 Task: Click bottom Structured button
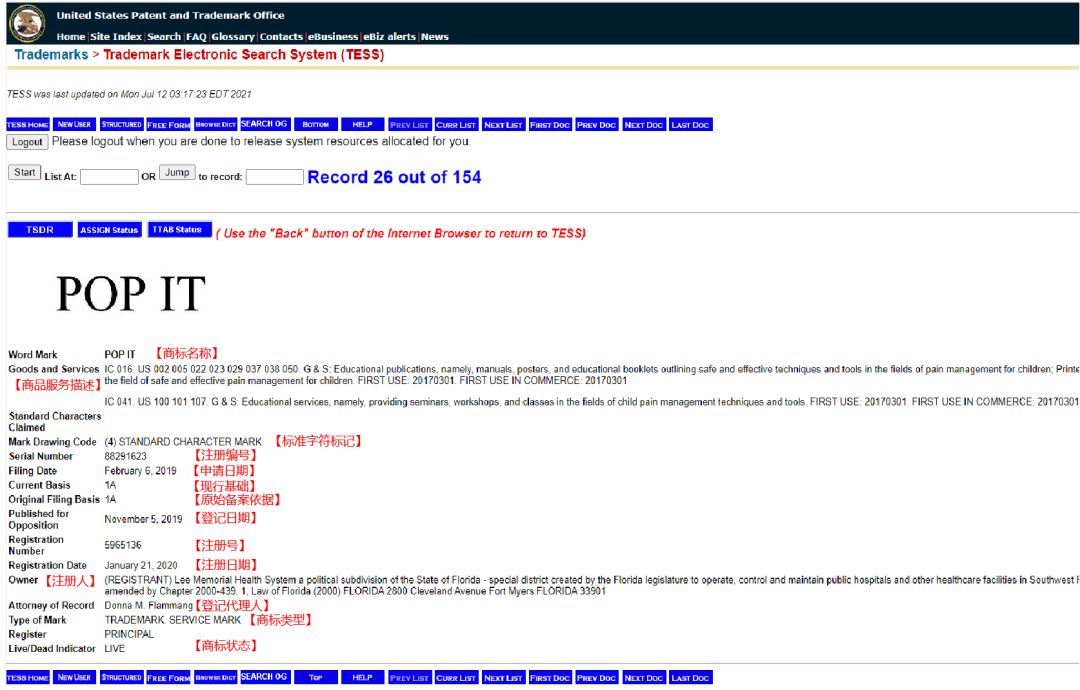(x=121, y=678)
